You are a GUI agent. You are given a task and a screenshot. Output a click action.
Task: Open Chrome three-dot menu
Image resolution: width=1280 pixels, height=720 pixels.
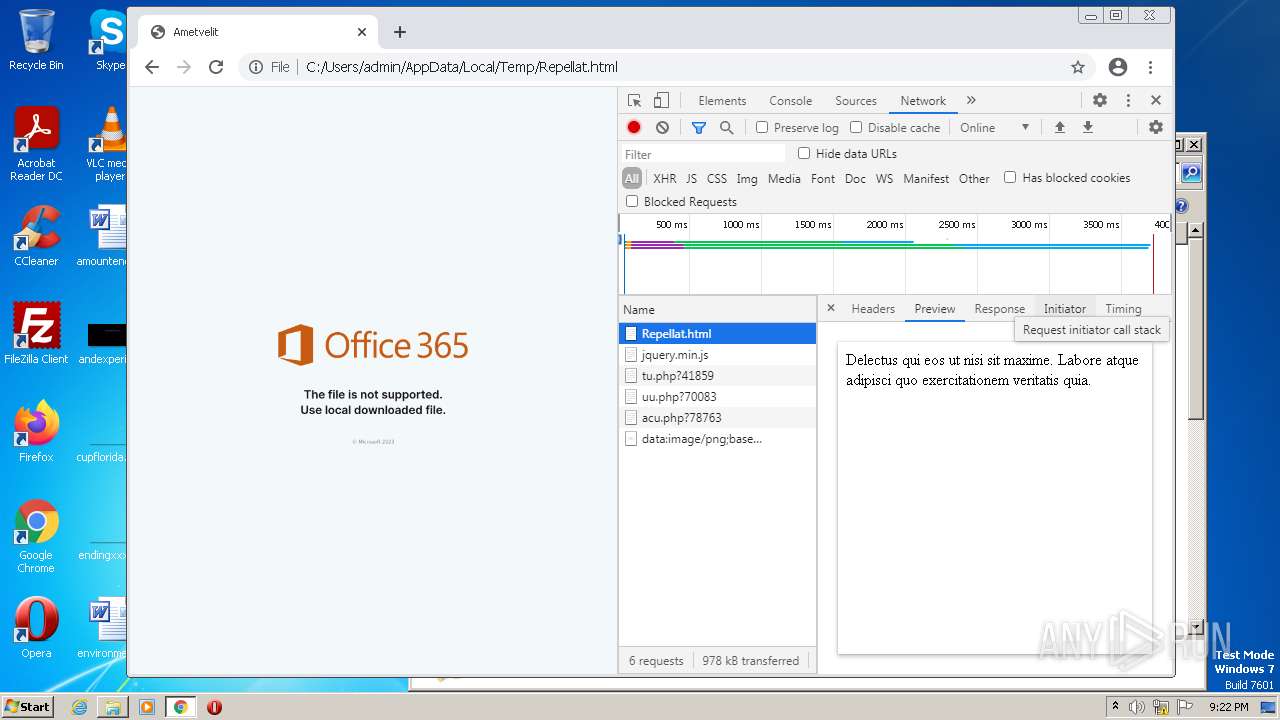1151,67
